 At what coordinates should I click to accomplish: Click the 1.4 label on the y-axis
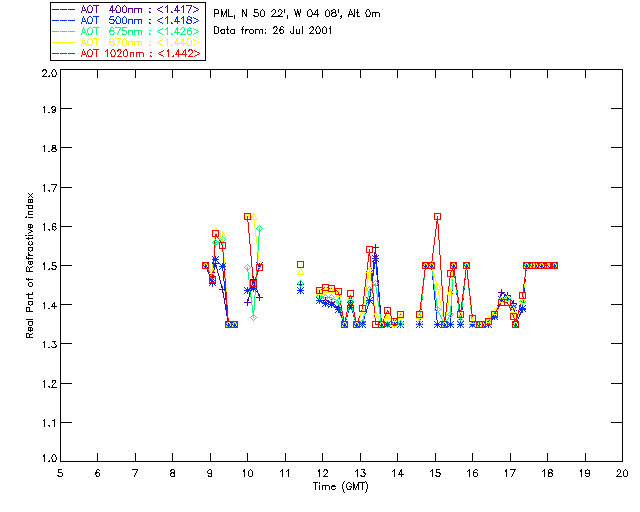49,305
